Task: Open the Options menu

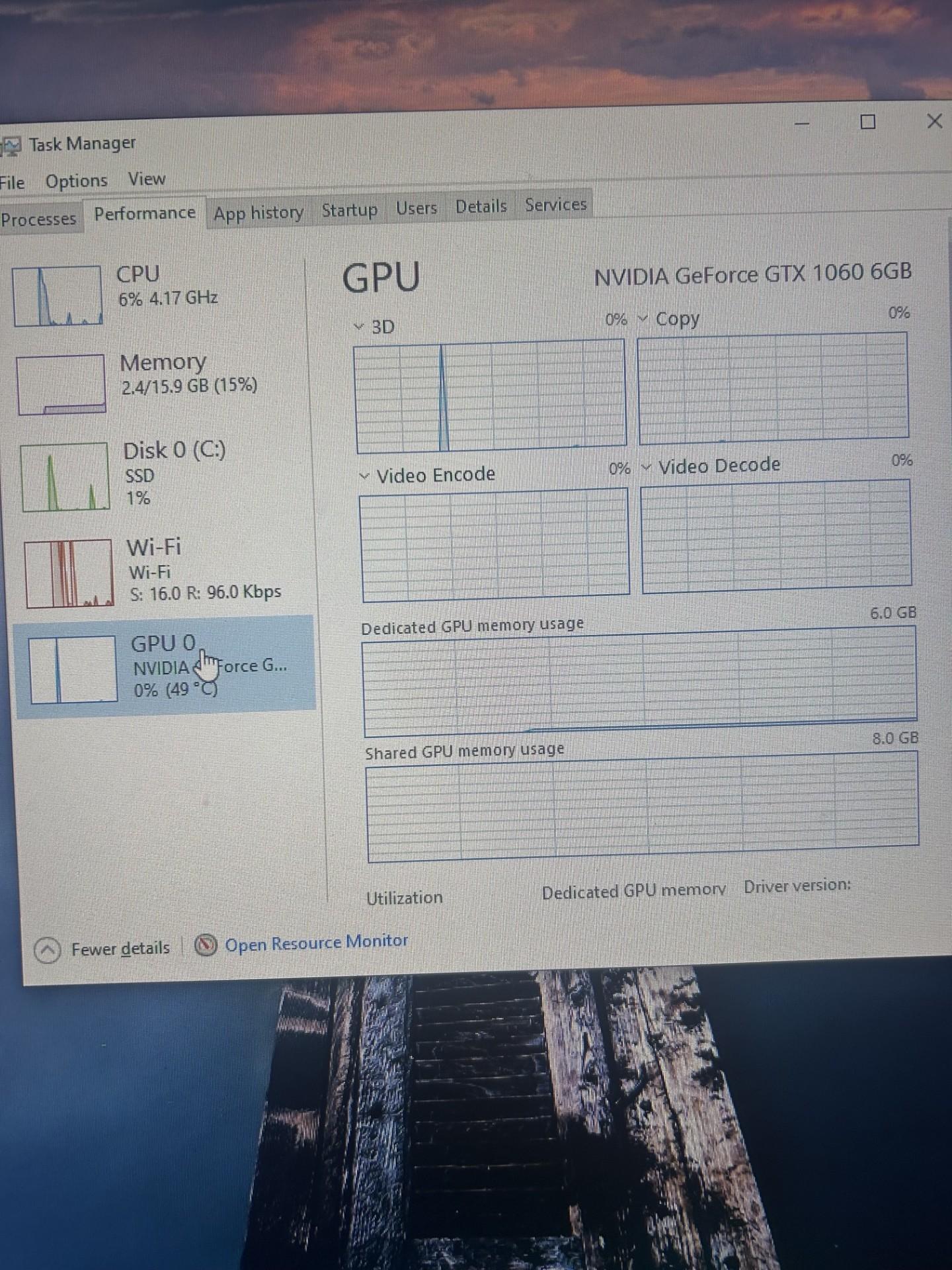Action: coord(76,181)
